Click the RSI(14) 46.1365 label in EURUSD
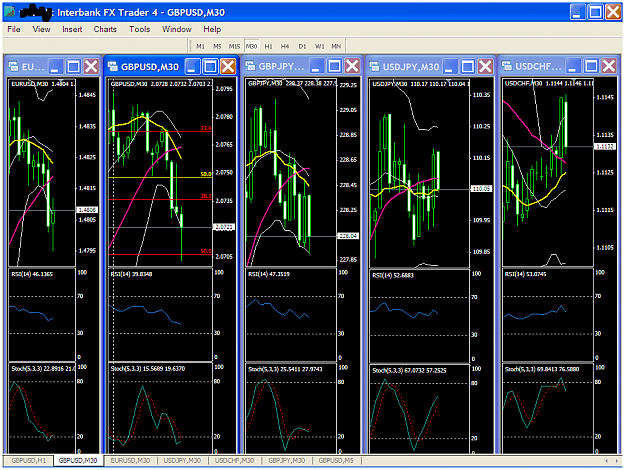The height and width of the screenshot is (470, 625). [x=32, y=274]
